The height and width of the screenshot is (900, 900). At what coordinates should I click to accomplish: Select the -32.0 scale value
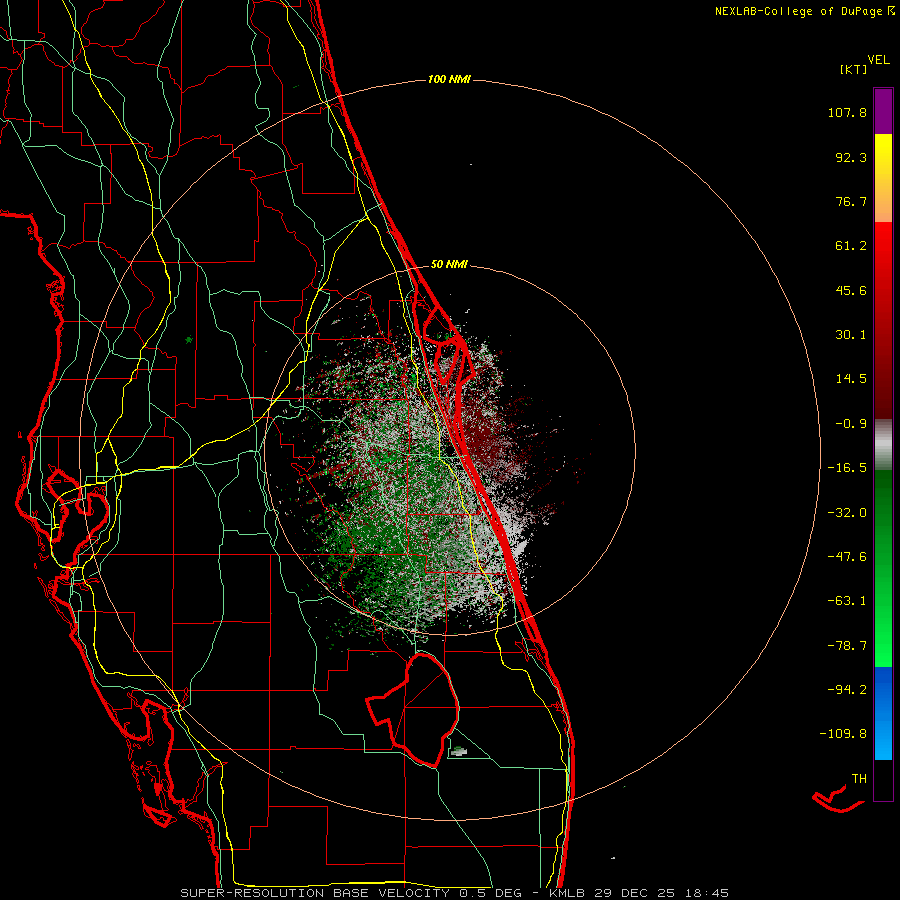point(847,513)
